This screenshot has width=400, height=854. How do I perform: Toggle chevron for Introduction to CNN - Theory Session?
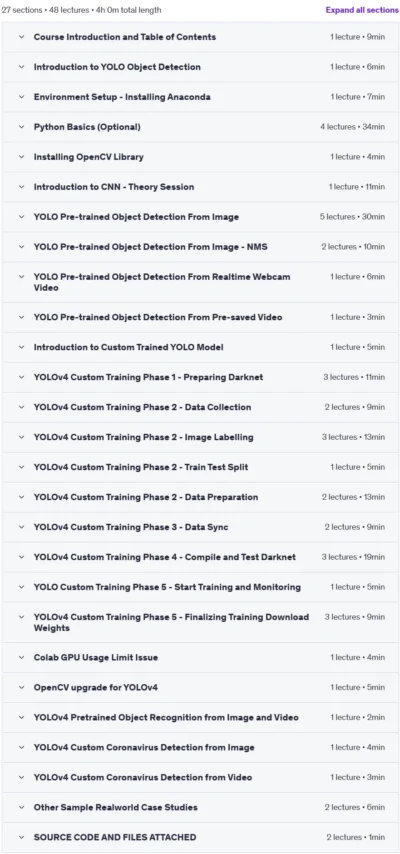tap(21, 187)
